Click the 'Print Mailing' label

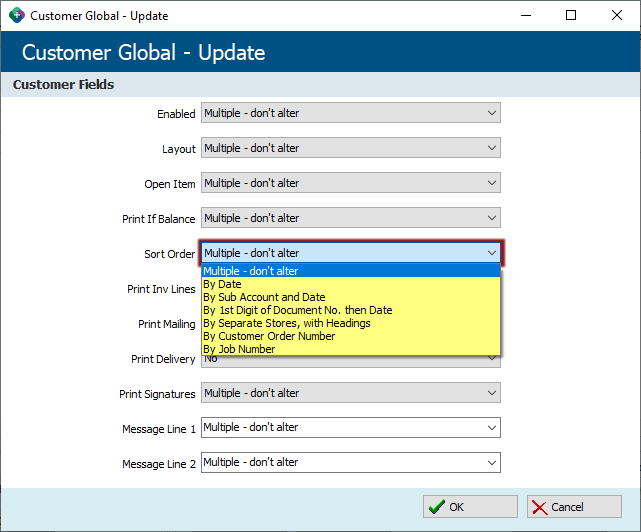click(167, 324)
